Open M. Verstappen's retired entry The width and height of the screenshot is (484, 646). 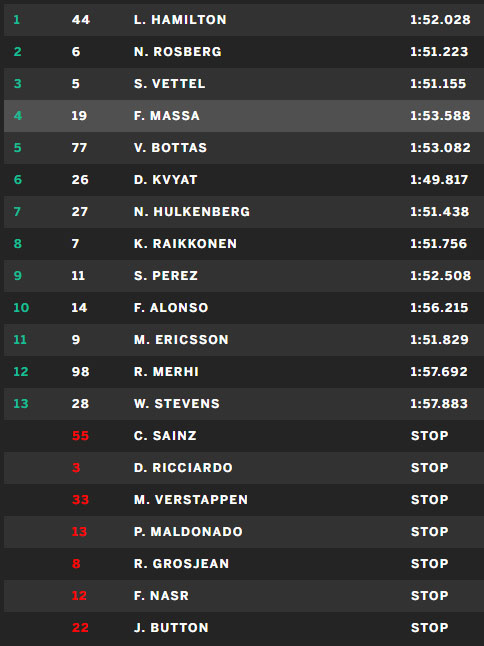pyautogui.click(x=244, y=500)
